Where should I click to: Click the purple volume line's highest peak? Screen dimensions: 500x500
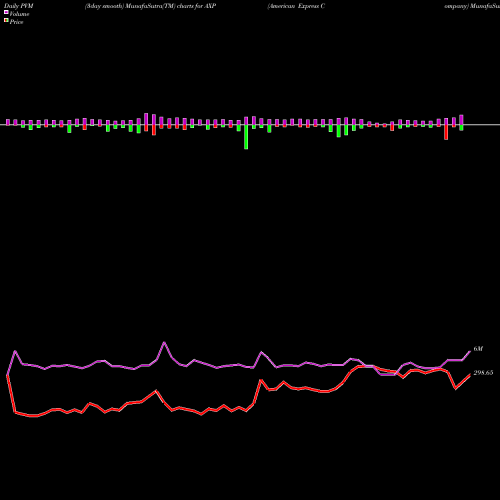pos(164,342)
